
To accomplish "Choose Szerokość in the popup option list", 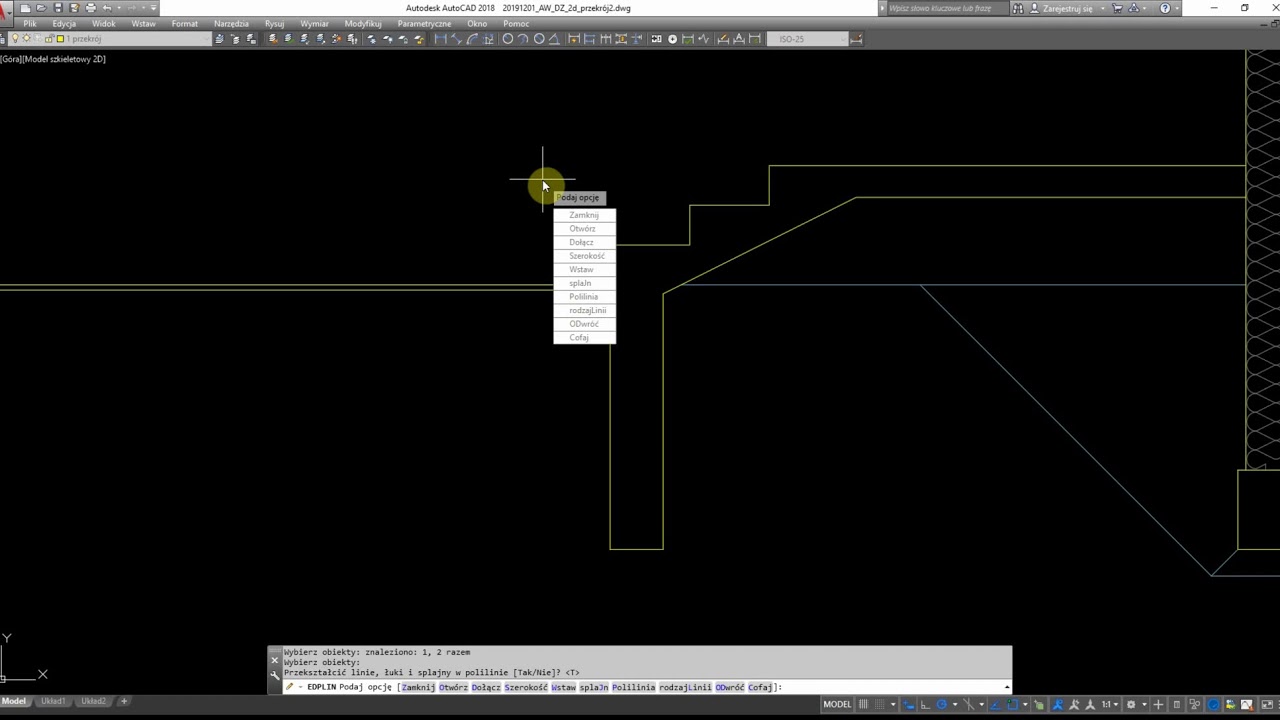I will (x=584, y=256).
